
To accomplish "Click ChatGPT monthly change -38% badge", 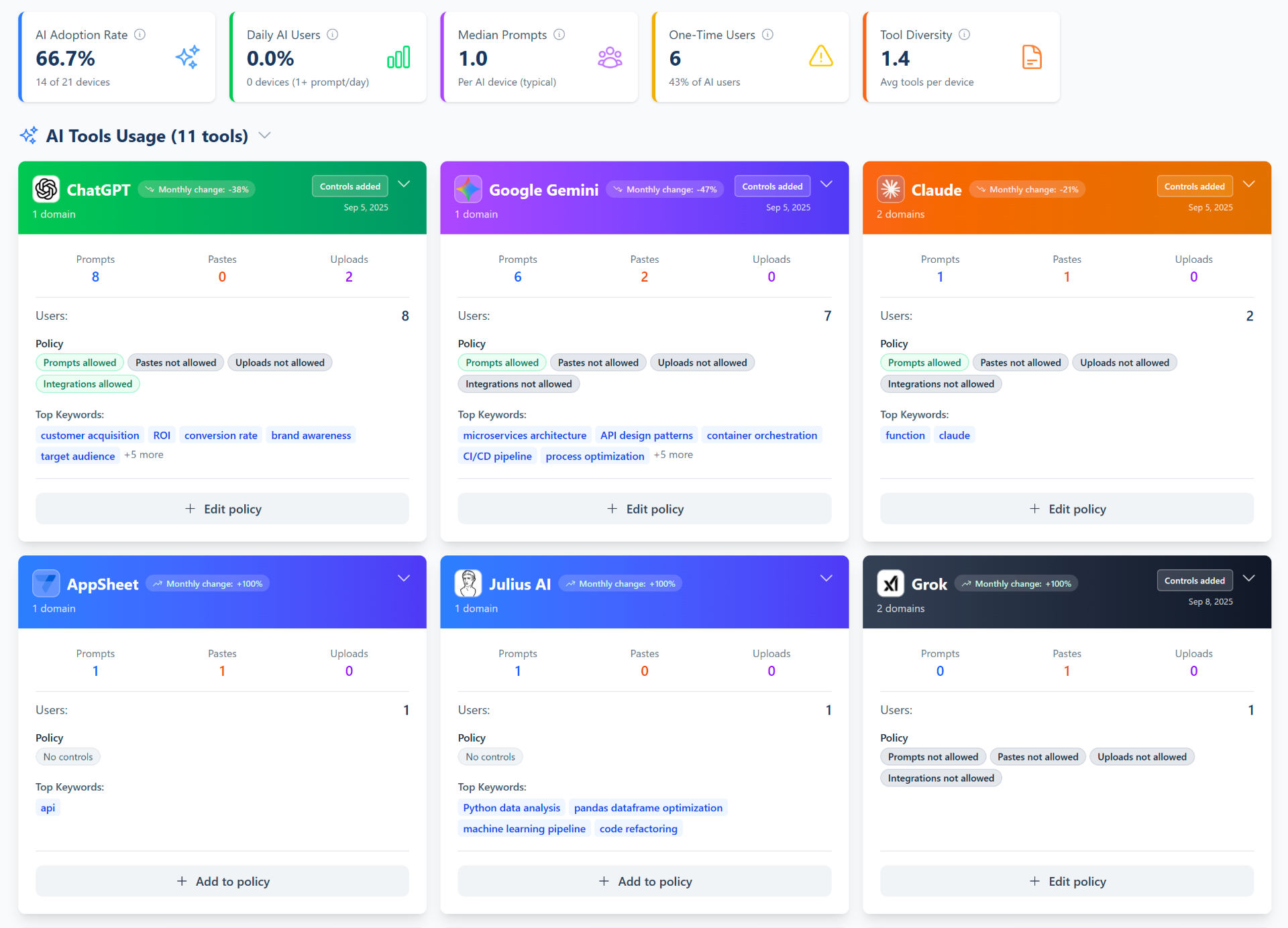I will click(197, 190).
